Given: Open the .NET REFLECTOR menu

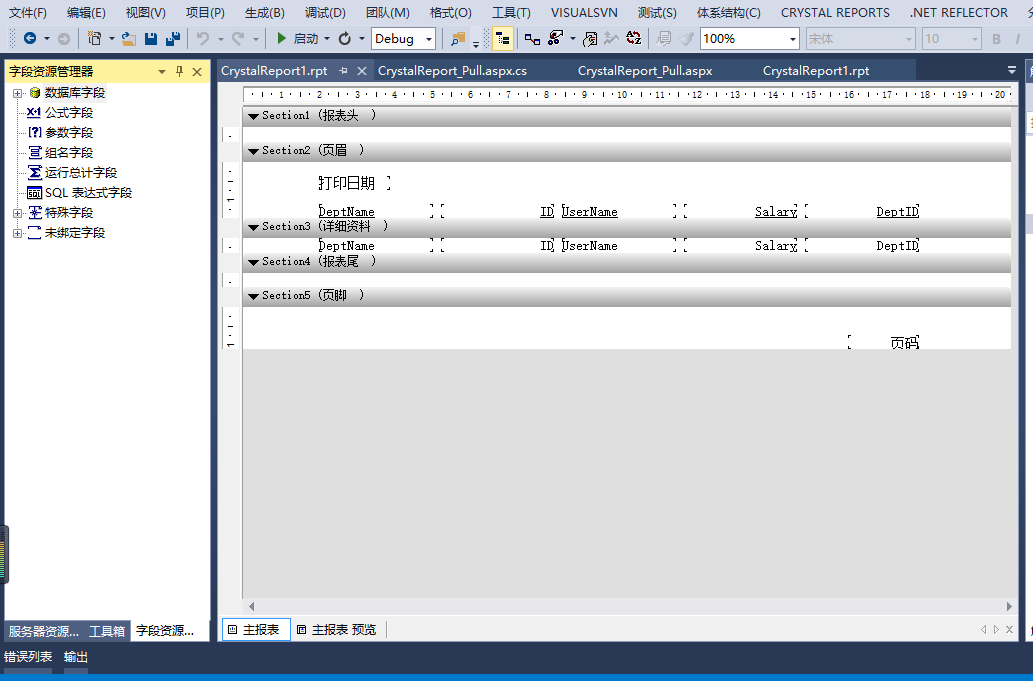Looking at the screenshot, I should [959, 13].
